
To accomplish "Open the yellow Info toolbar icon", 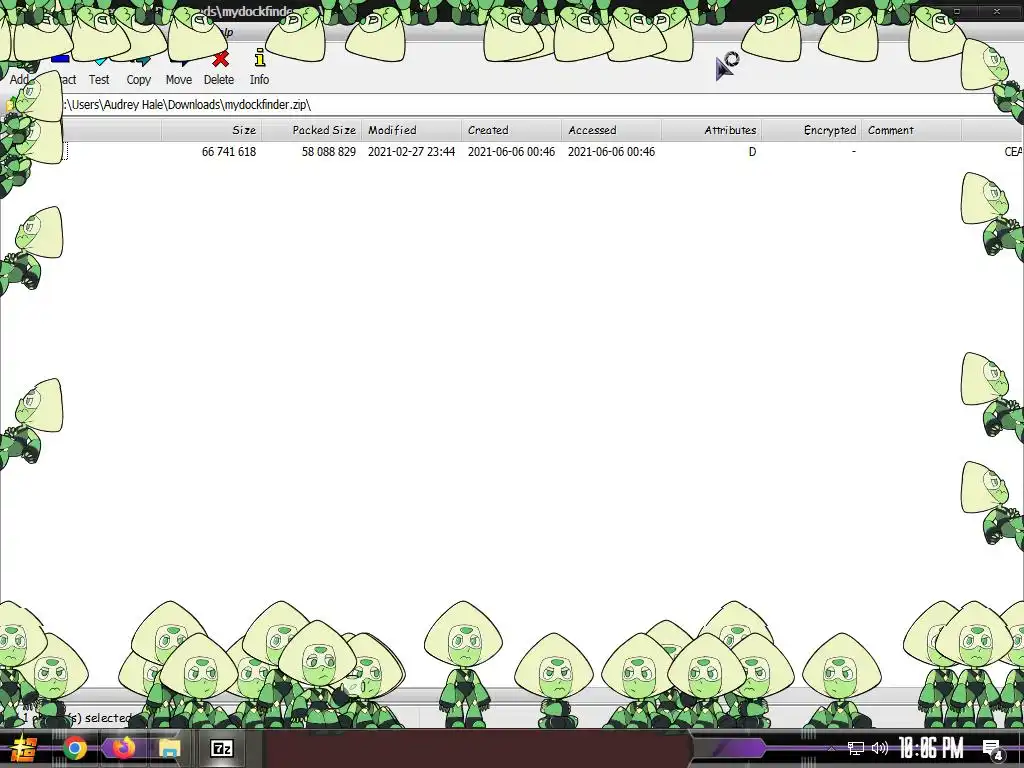I will coord(259,58).
